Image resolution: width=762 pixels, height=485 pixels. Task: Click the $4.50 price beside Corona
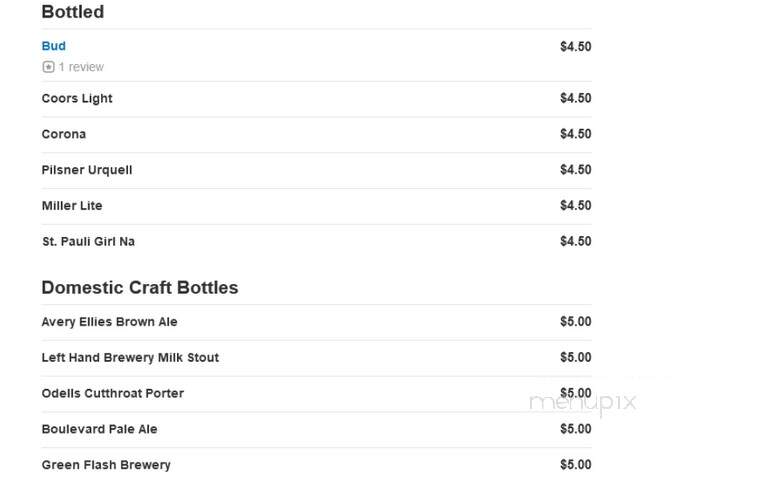pyautogui.click(x=575, y=134)
